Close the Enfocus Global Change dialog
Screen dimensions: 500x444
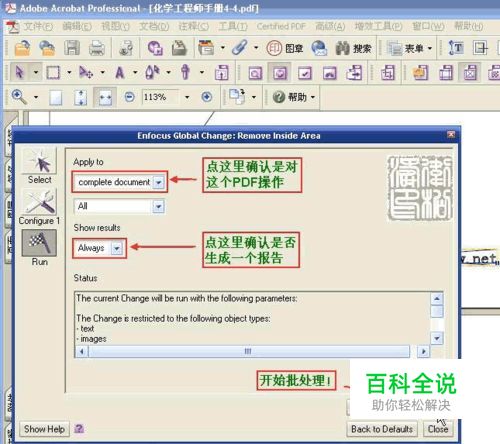click(451, 134)
